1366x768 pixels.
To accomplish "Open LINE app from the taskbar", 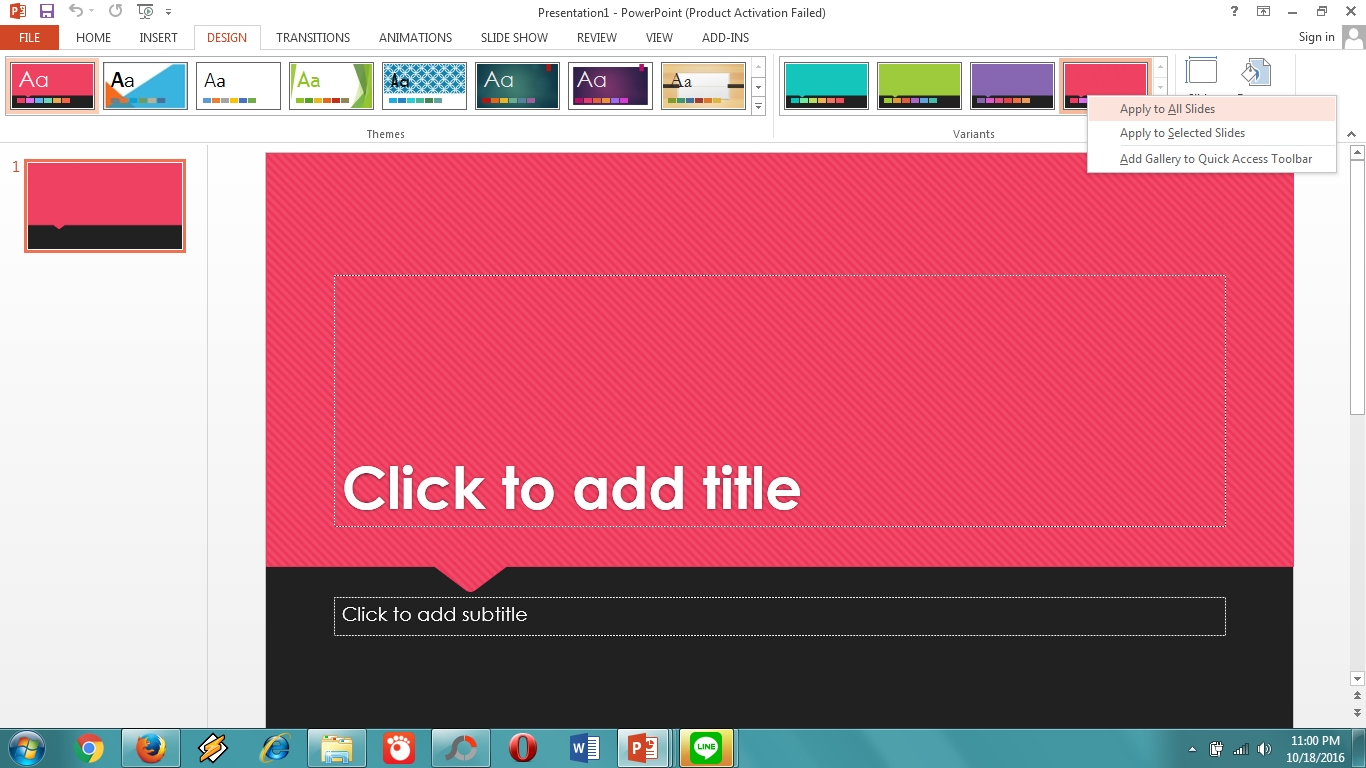I will click(707, 748).
